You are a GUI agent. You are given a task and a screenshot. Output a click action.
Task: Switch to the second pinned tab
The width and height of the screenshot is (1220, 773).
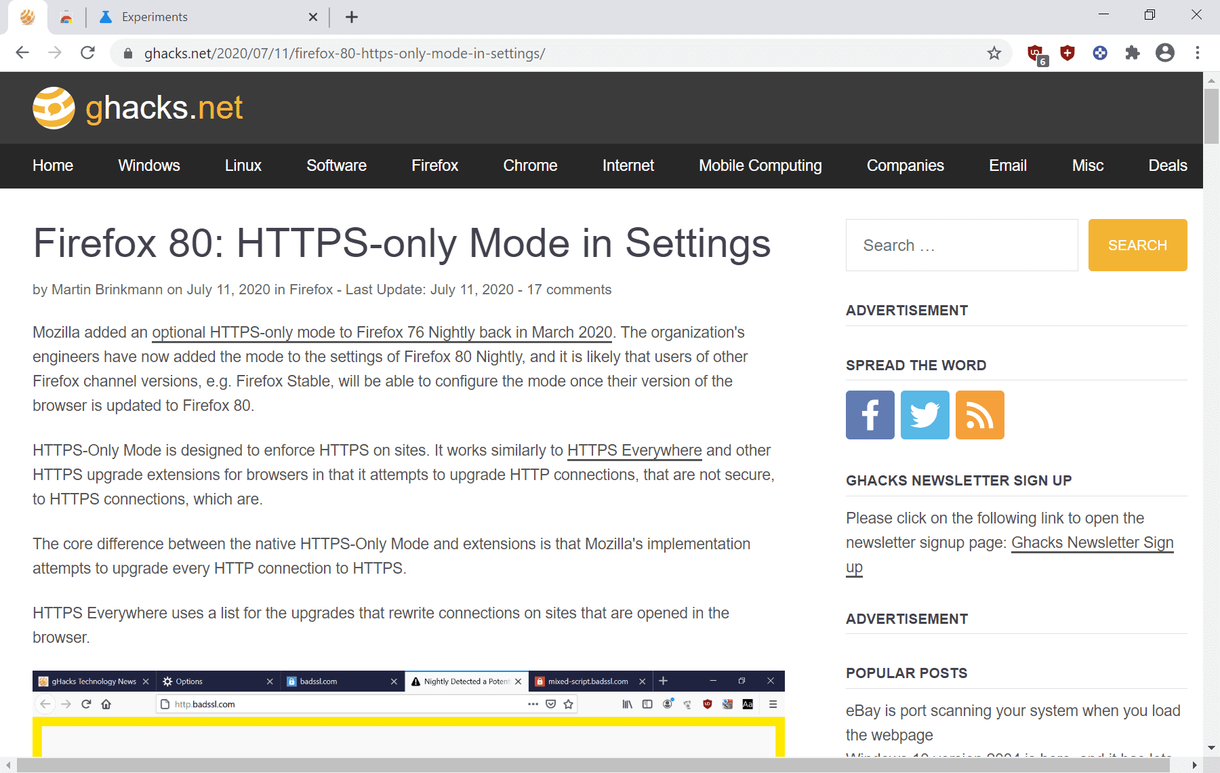(66, 17)
